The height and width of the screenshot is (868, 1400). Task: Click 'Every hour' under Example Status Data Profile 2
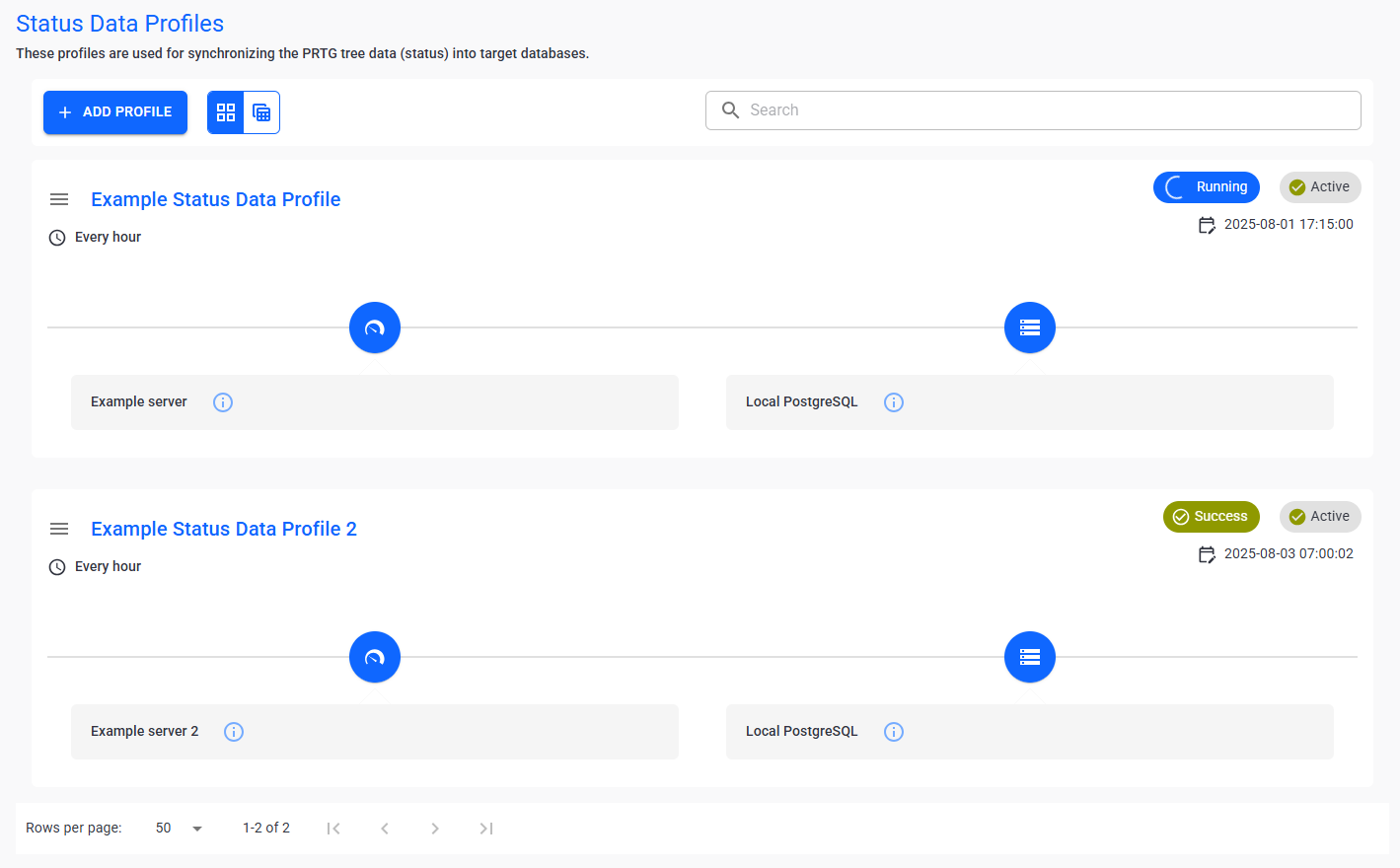[x=108, y=567]
